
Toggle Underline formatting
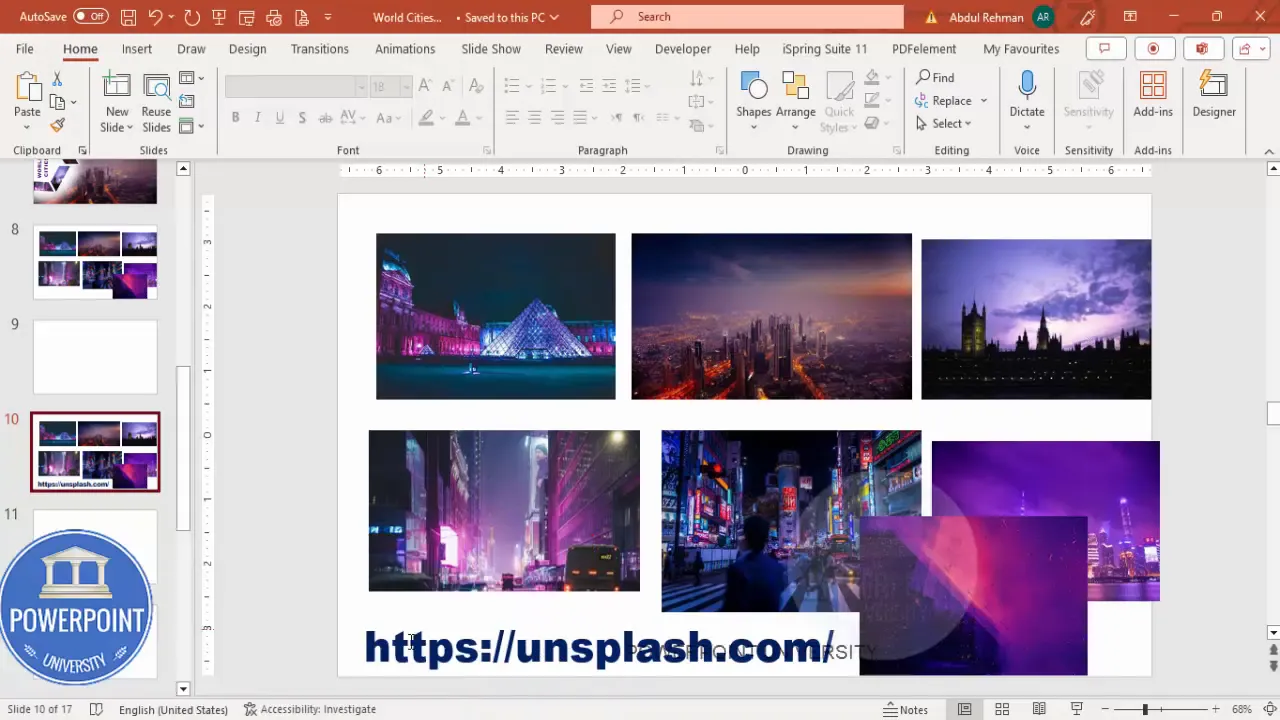279,118
